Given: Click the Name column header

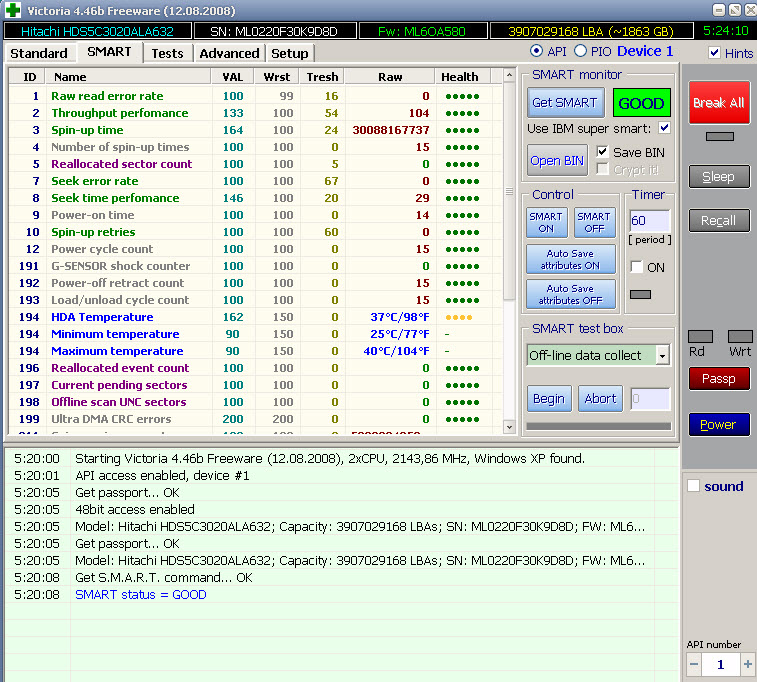Looking at the screenshot, I should 128,77.
